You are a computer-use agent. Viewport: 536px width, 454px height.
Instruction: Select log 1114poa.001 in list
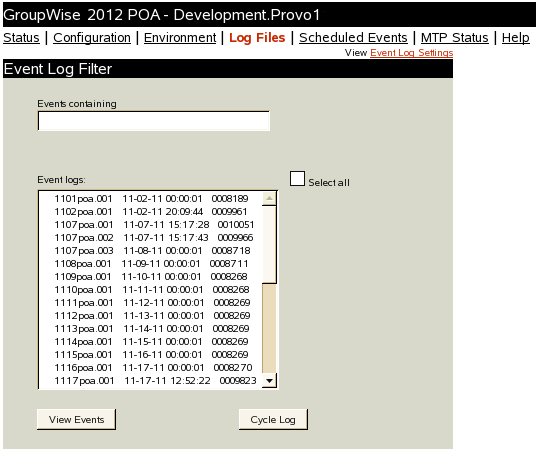[150, 342]
